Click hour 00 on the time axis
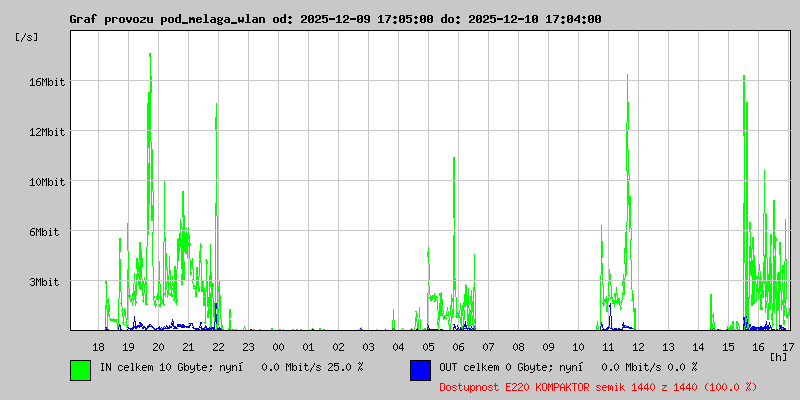 click(x=278, y=346)
